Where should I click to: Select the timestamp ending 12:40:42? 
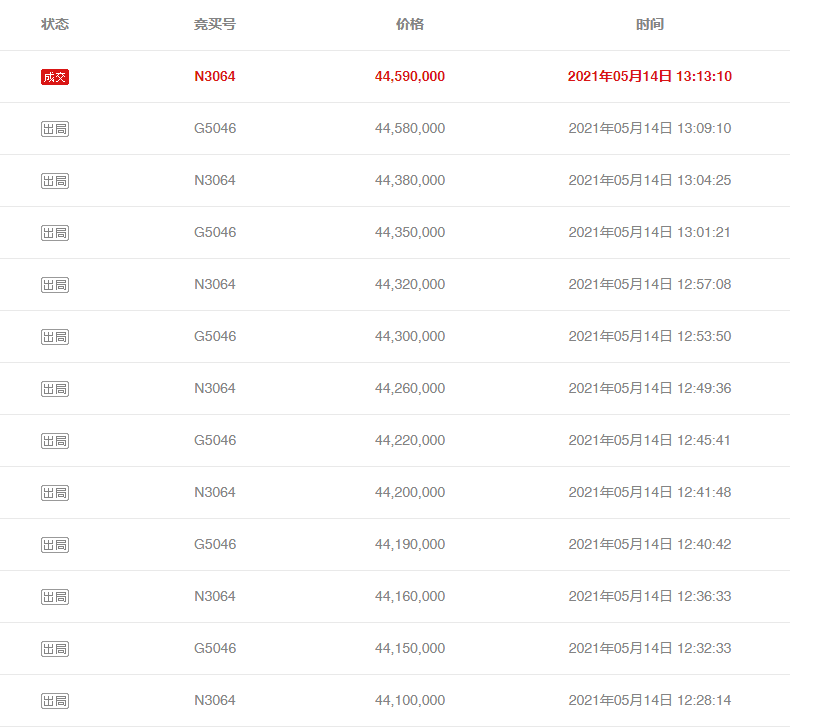click(650, 544)
